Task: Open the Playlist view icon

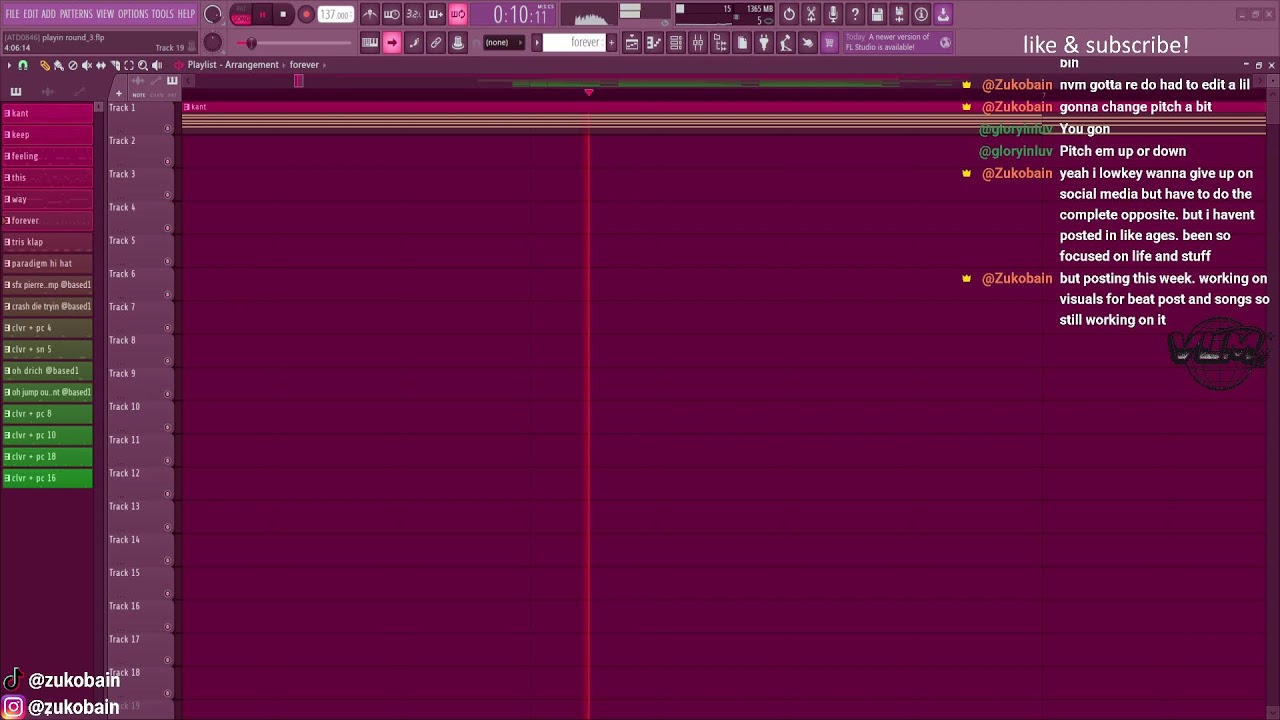Action: tap(632, 42)
